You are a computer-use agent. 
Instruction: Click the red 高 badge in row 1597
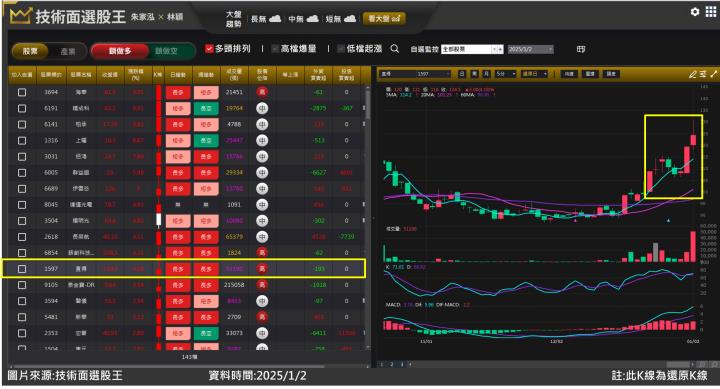coord(262,269)
